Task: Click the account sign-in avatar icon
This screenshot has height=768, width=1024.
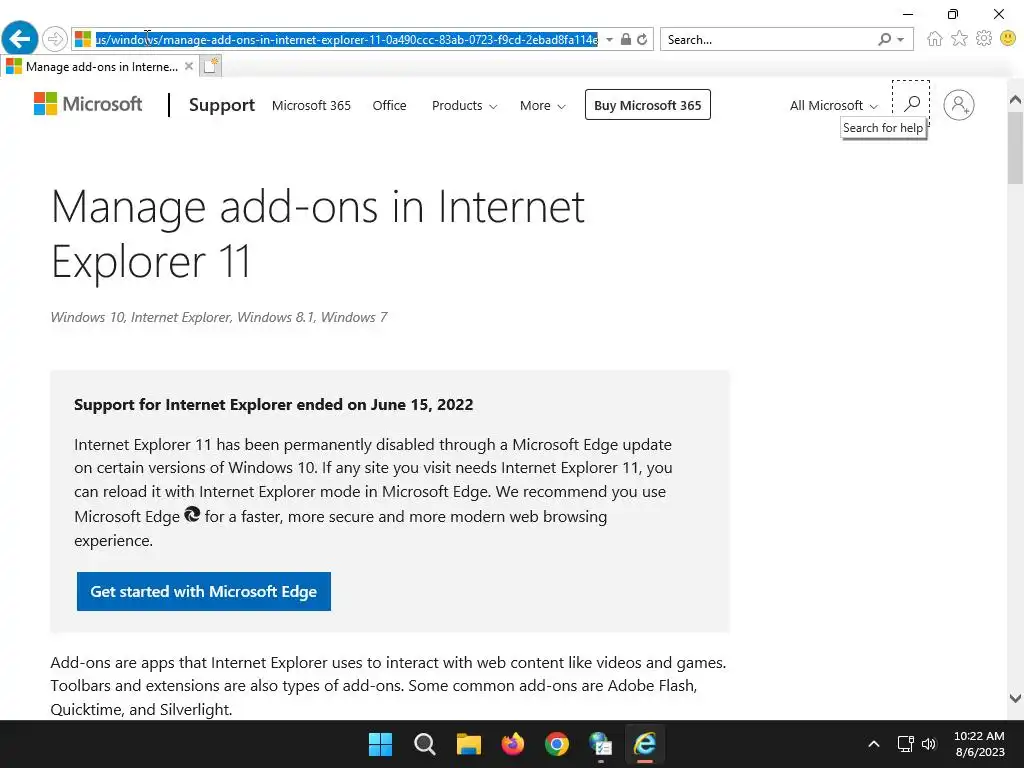Action: (x=959, y=104)
